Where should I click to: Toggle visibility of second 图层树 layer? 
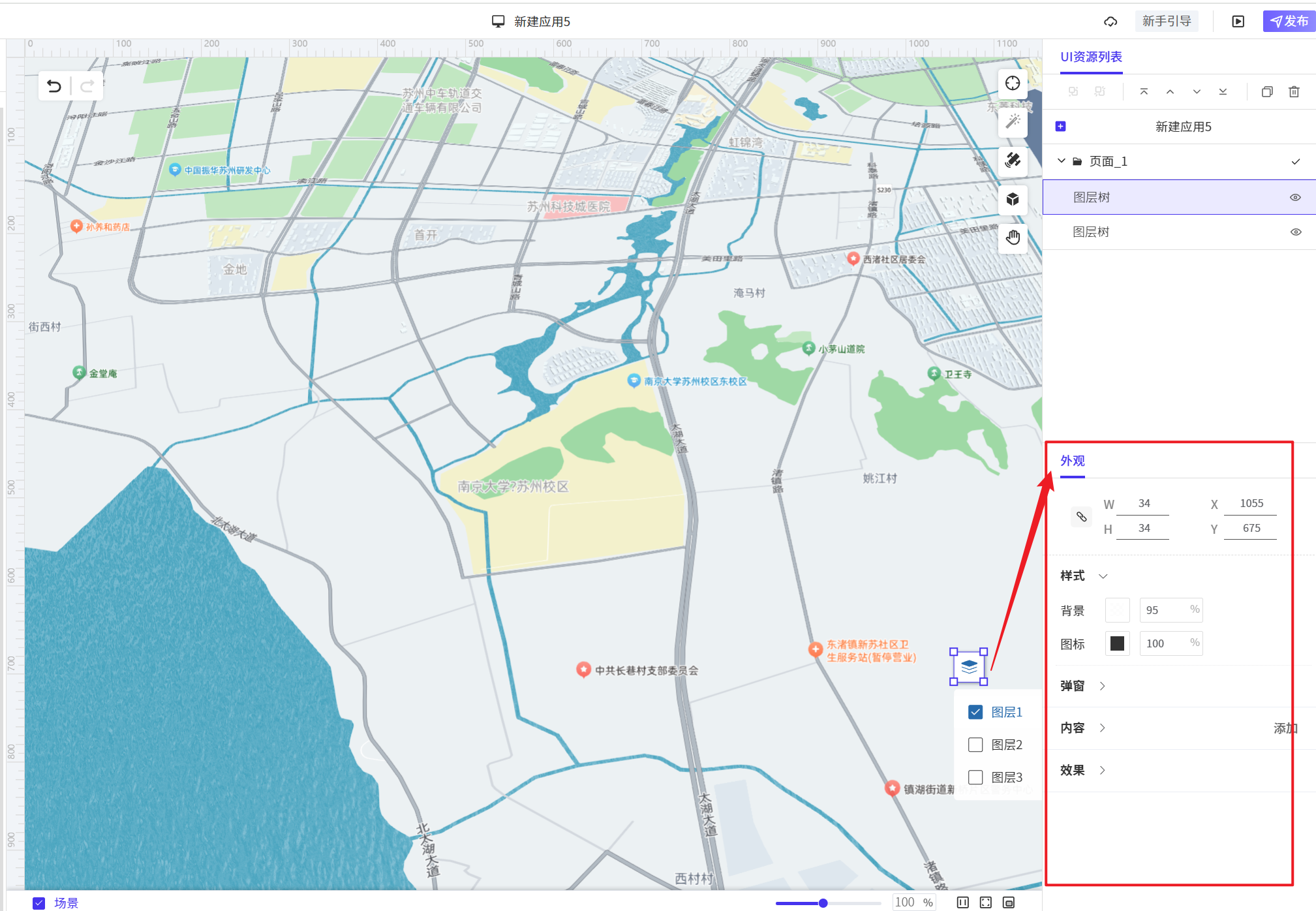point(1296,232)
